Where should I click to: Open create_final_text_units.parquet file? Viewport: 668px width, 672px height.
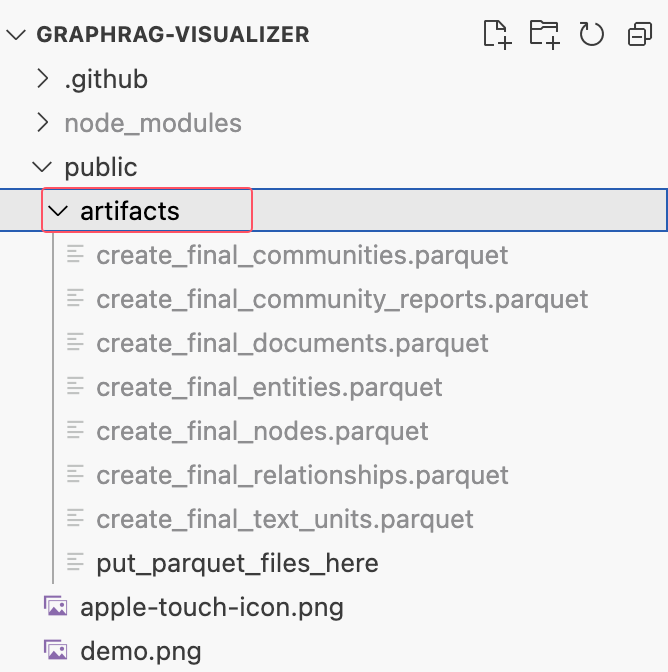click(x=285, y=519)
